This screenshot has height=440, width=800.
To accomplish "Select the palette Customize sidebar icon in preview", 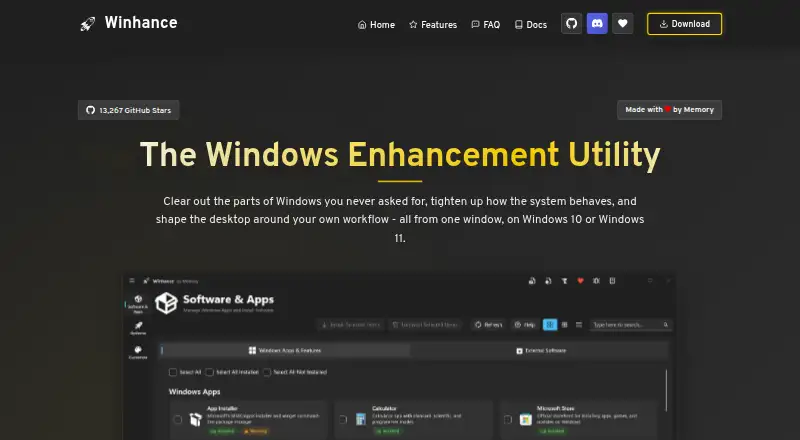I will tap(138, 352).
